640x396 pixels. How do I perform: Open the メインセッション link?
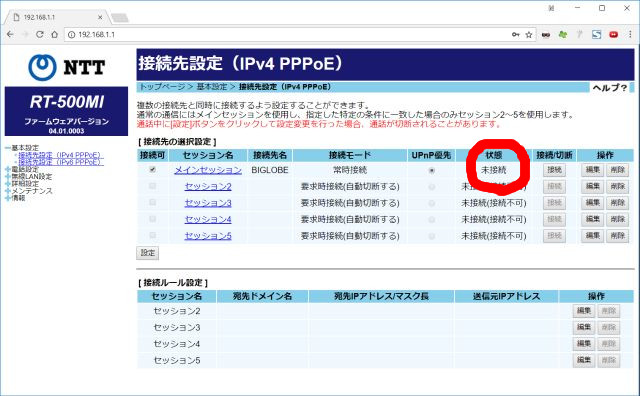click(208, 170)
